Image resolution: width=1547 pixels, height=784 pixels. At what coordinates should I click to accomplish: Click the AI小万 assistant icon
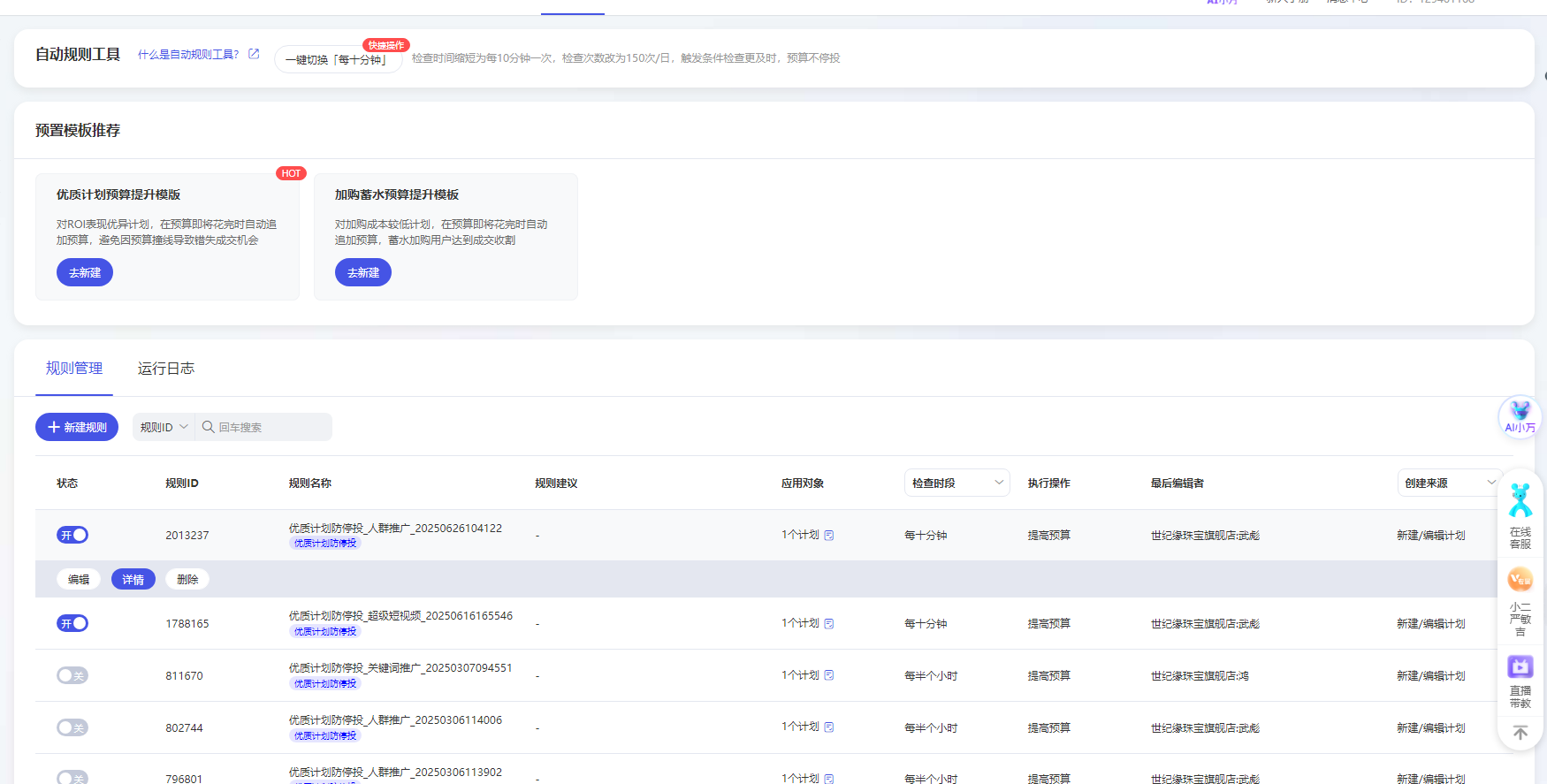click(x=1520, y=415)
